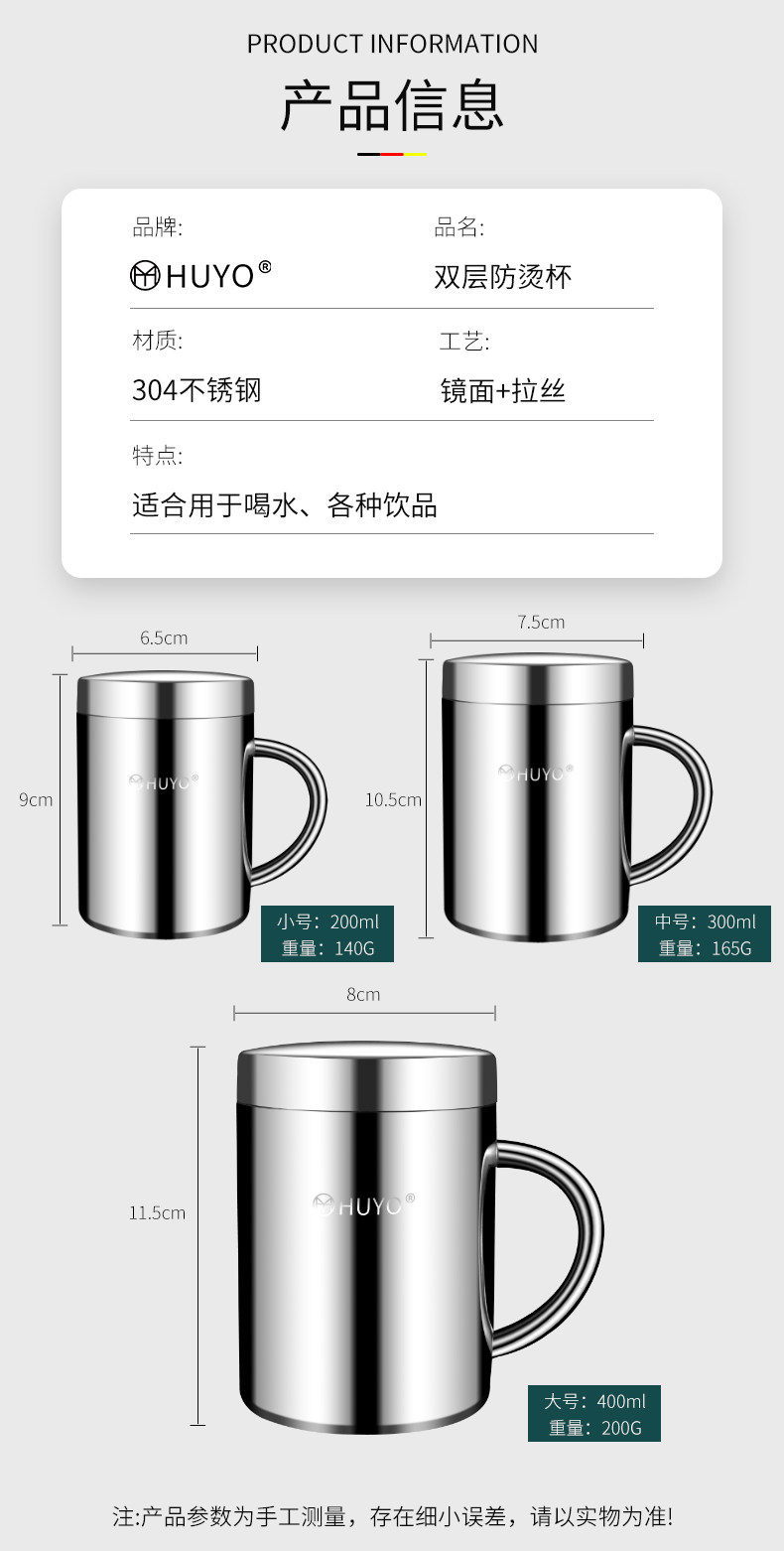Click the HUYO logo on small mug
The width and height of the screenshot is (784, 1551).
pyautogui.click(x=164, y=781)
